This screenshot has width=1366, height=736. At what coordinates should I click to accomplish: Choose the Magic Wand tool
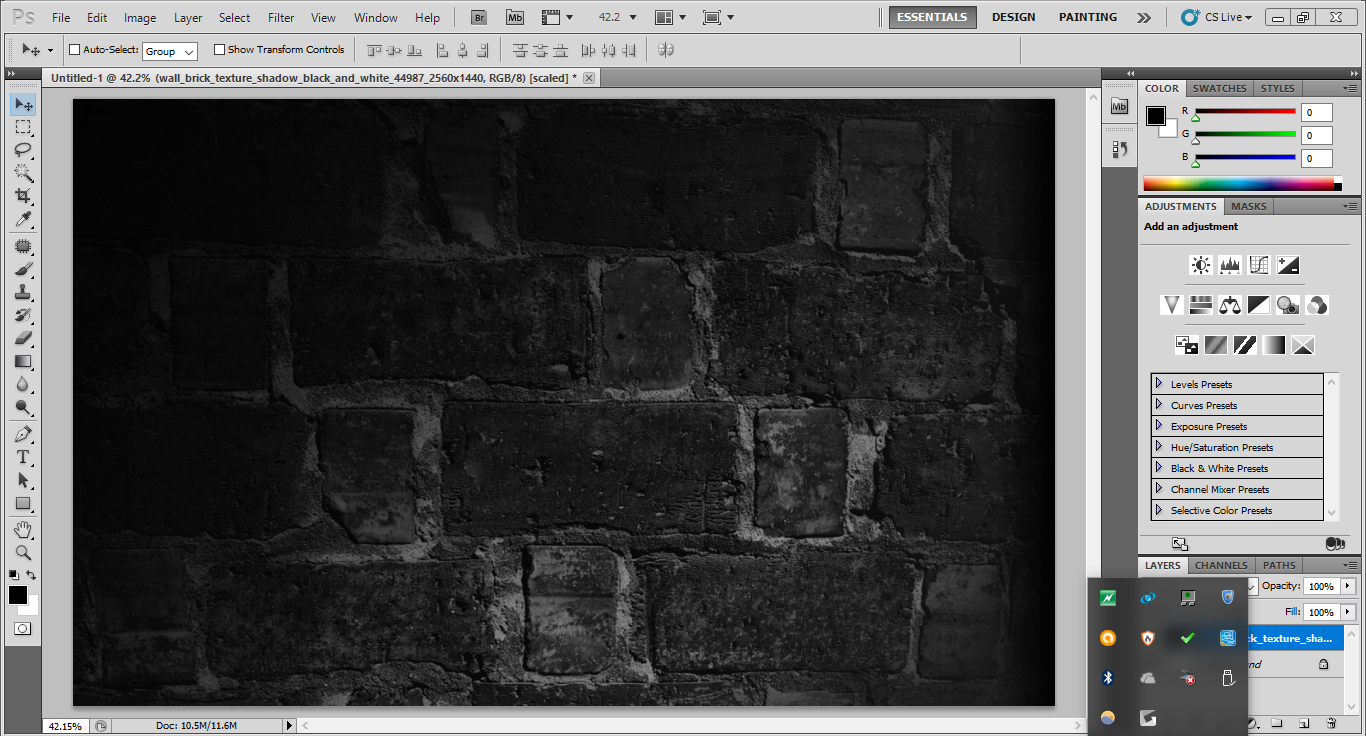coord(23,173)
